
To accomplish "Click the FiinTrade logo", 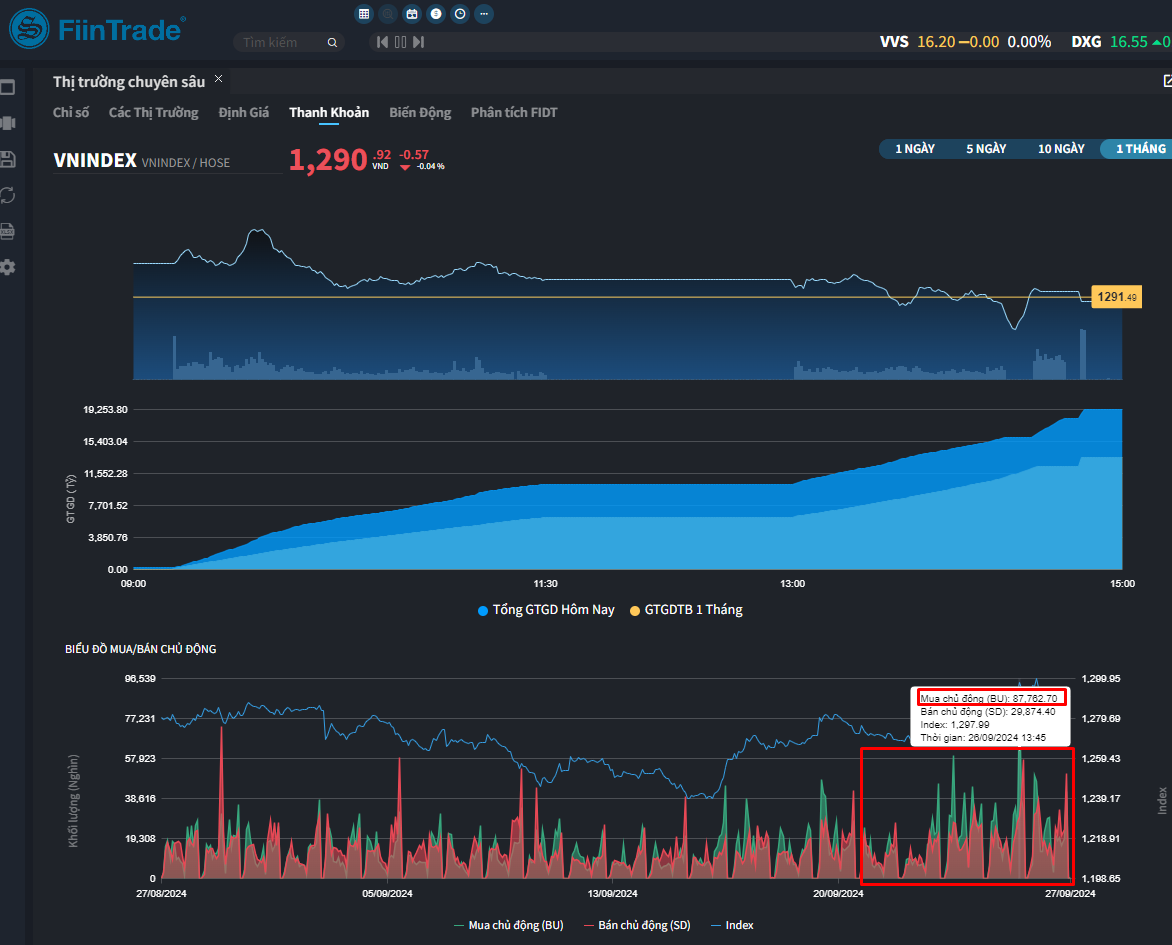I will [97, 29].
